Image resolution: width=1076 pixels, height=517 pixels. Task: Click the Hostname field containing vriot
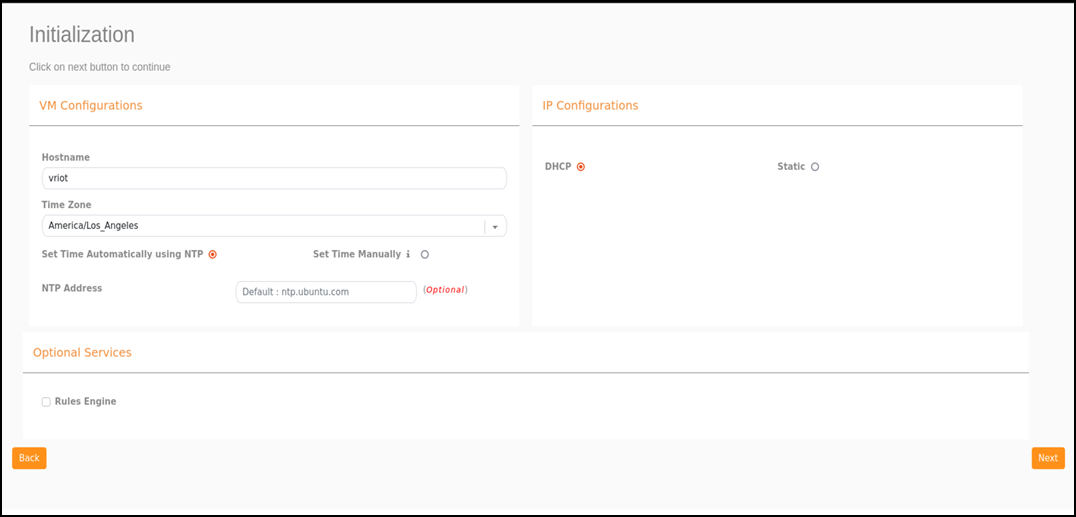274,178
